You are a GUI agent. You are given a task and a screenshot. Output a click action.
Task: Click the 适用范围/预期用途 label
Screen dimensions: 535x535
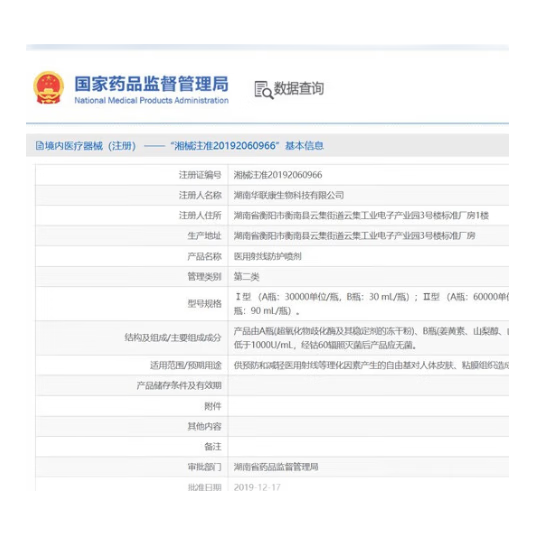tap(186, 365)
